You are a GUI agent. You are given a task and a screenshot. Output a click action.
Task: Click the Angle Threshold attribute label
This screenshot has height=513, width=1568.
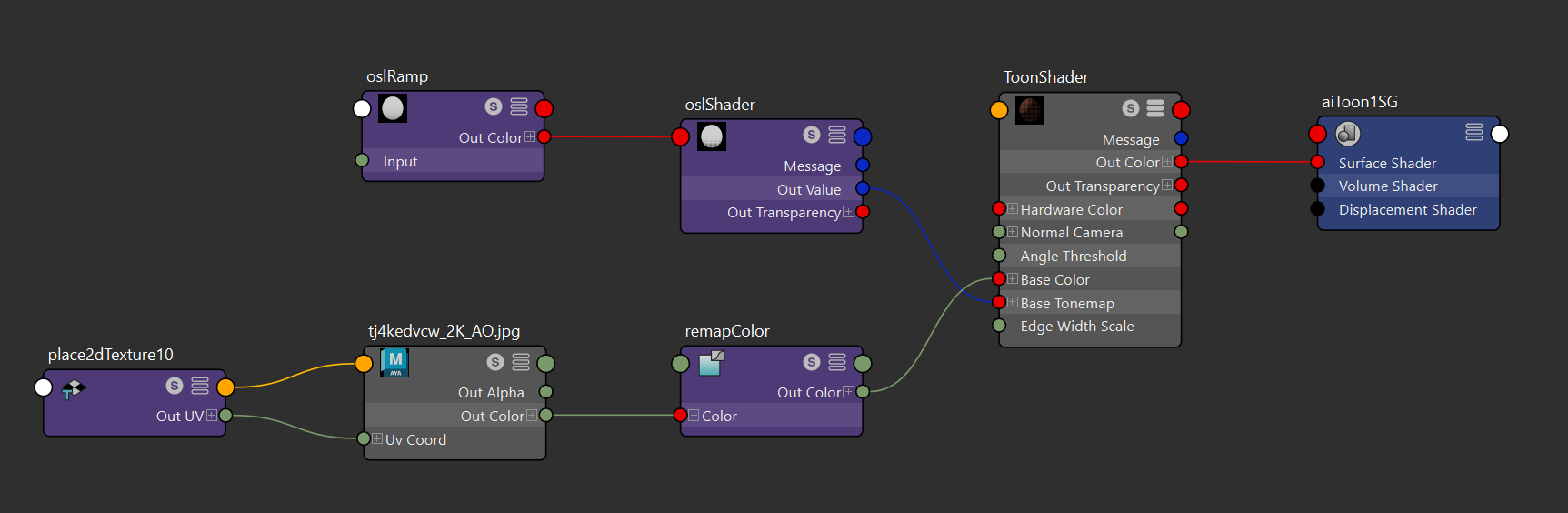(x=1074, y=256)
